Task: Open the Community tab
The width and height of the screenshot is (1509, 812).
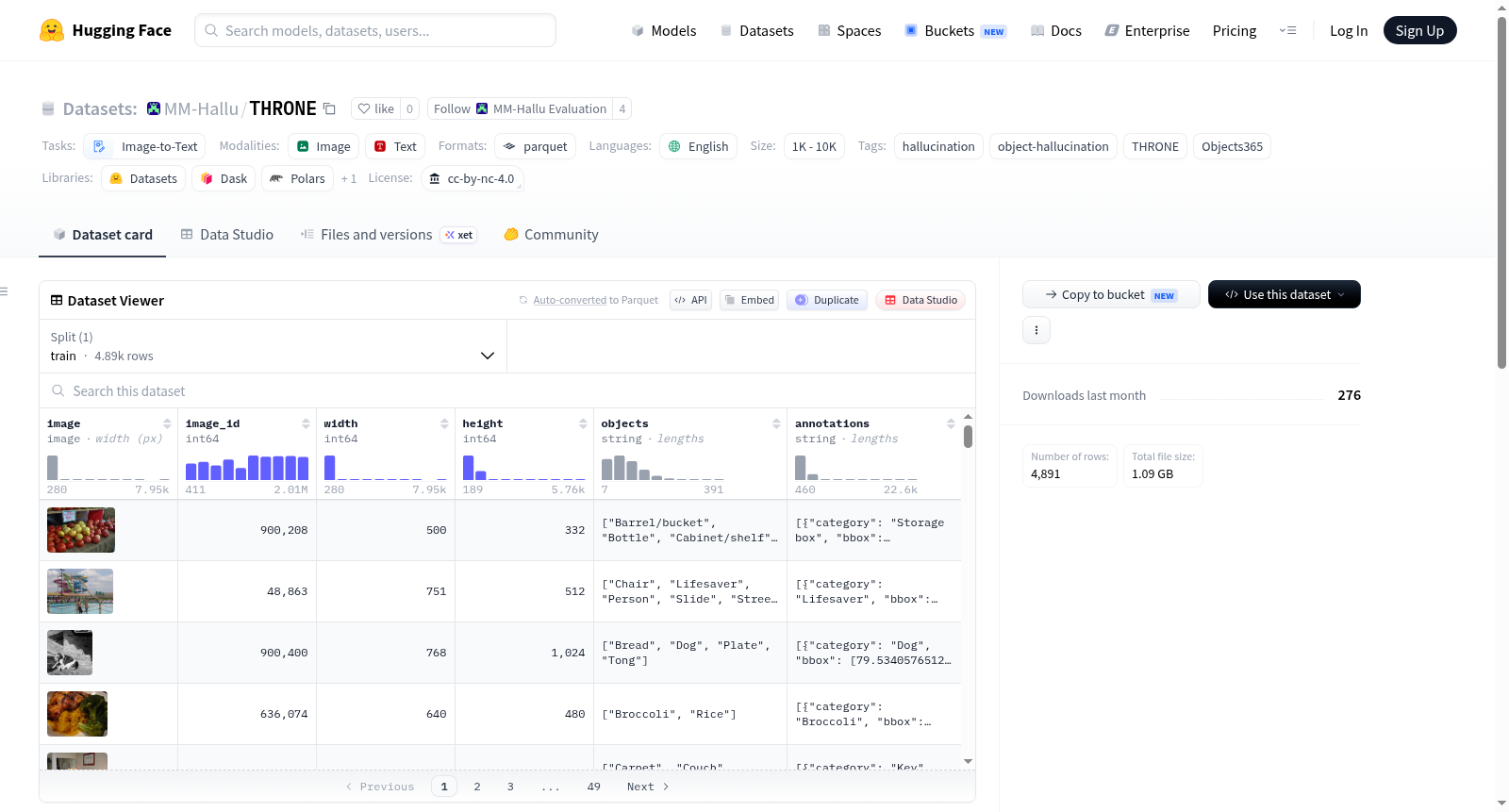Action: [551, 235]
